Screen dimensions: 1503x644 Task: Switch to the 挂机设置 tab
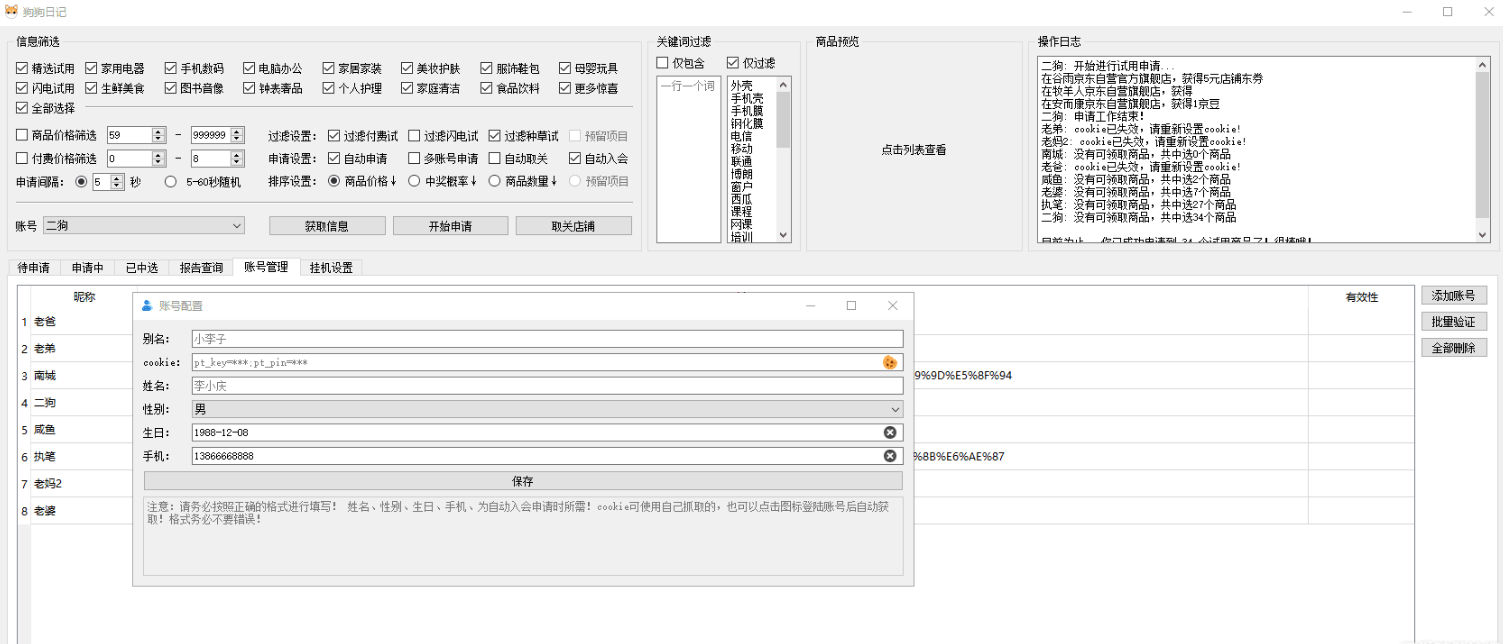point(330,267)
